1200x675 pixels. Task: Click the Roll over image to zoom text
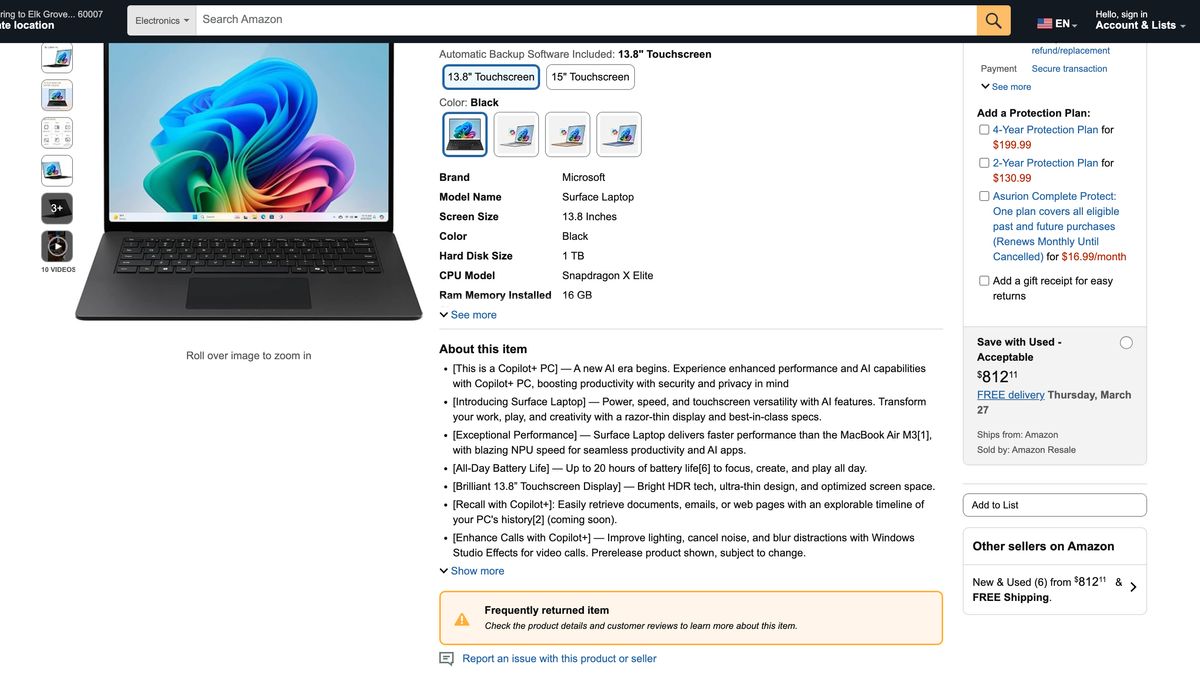[x=249, y=355]
